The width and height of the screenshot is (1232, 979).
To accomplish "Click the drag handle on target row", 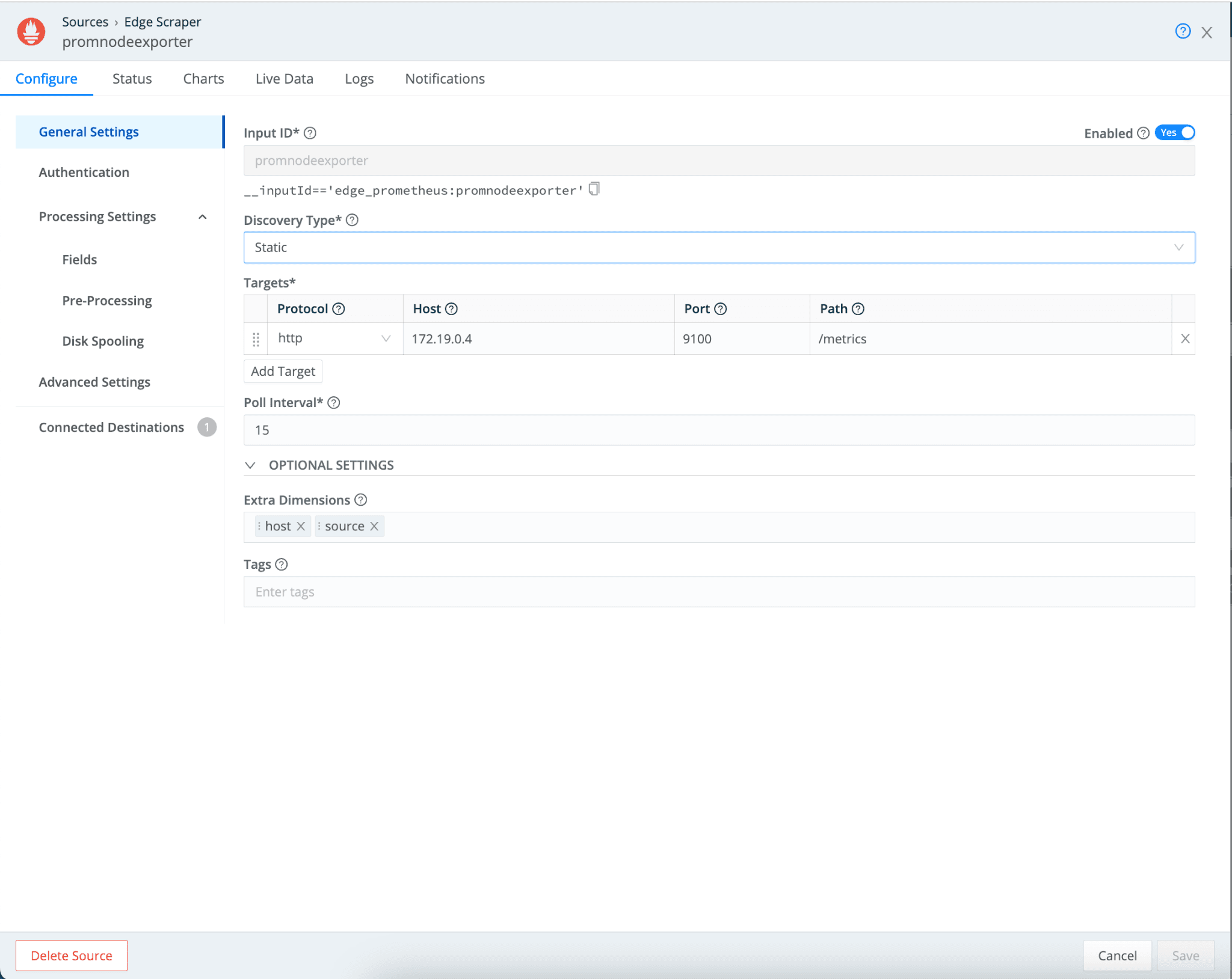I will 256,339.
